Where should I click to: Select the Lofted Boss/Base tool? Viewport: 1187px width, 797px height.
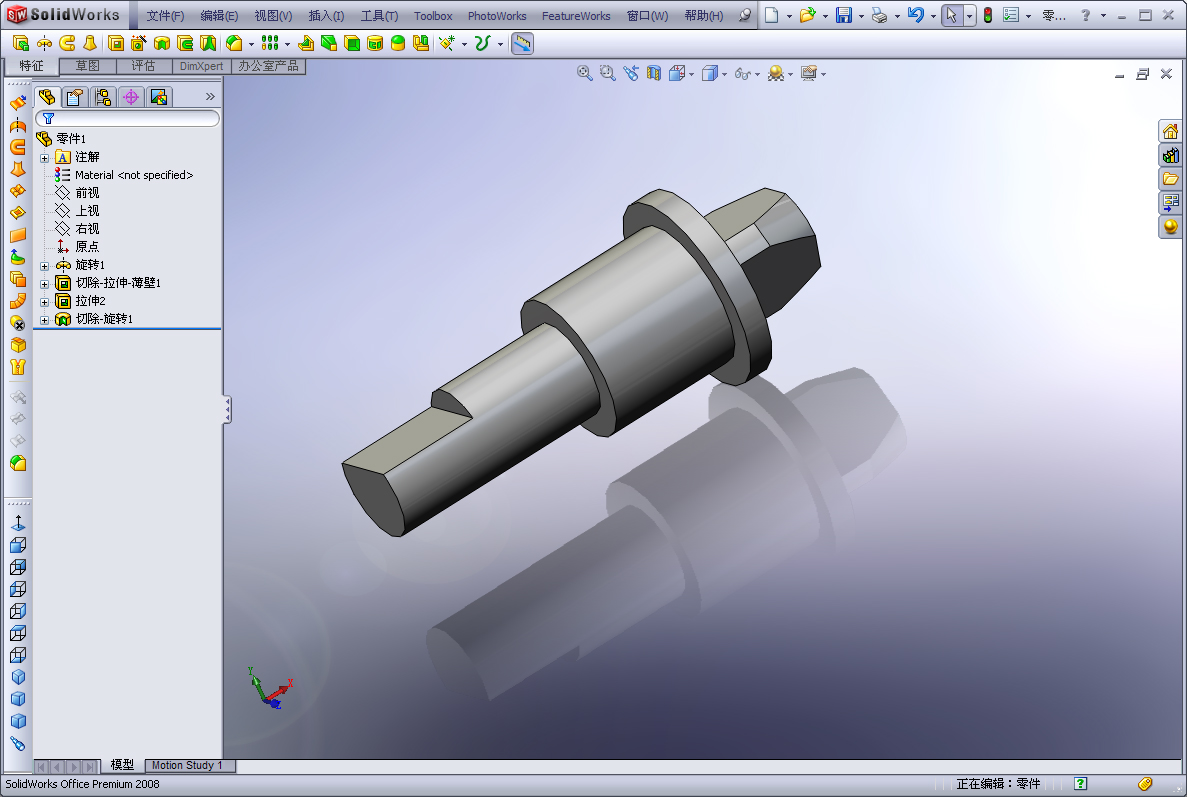(90, 43)
